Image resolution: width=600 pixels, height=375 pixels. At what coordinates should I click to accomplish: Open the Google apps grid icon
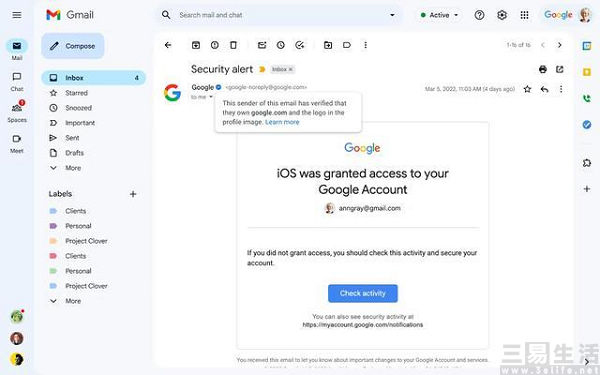click(524, 15)
